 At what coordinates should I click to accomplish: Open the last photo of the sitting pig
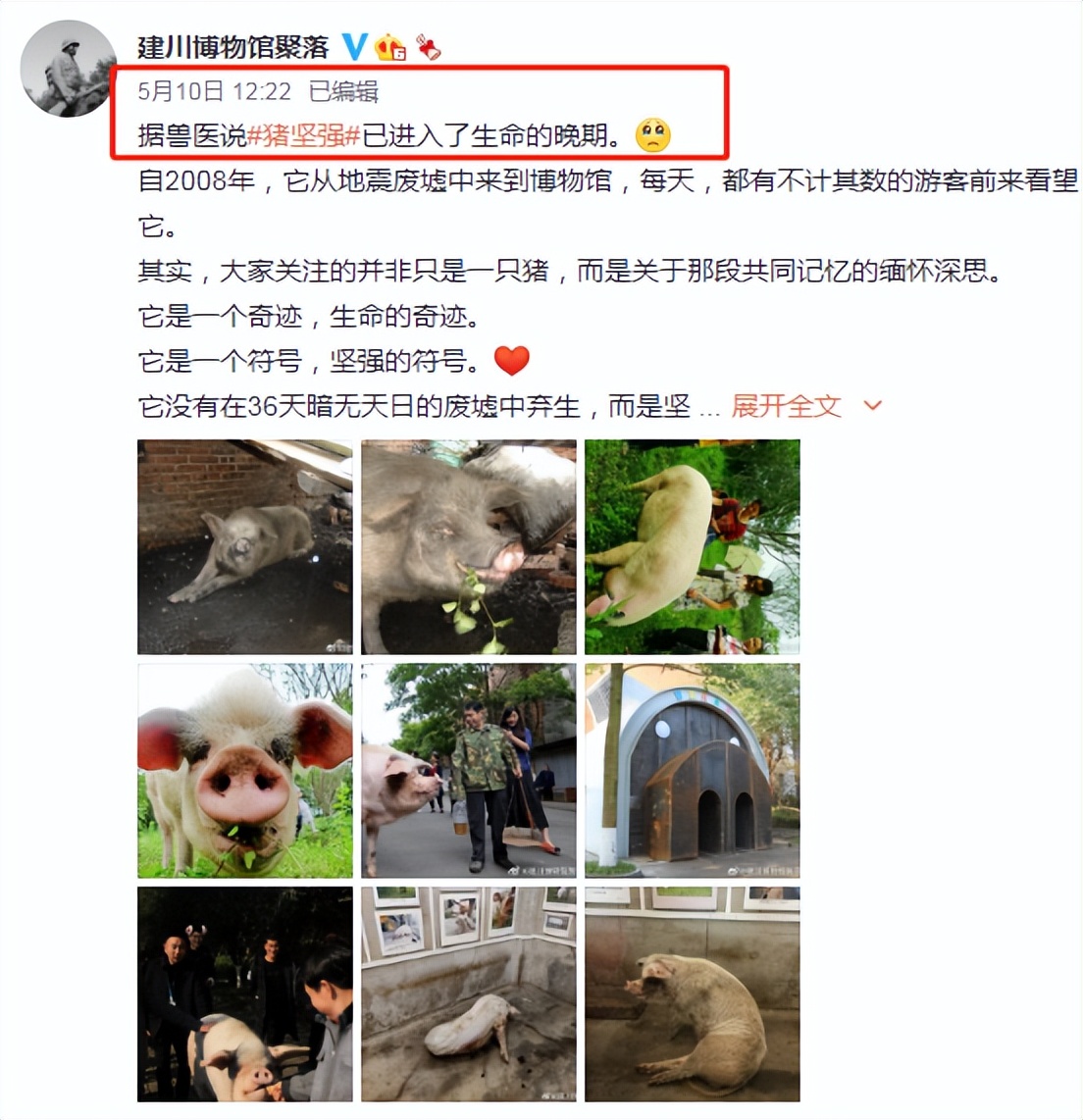pos(693,994)
